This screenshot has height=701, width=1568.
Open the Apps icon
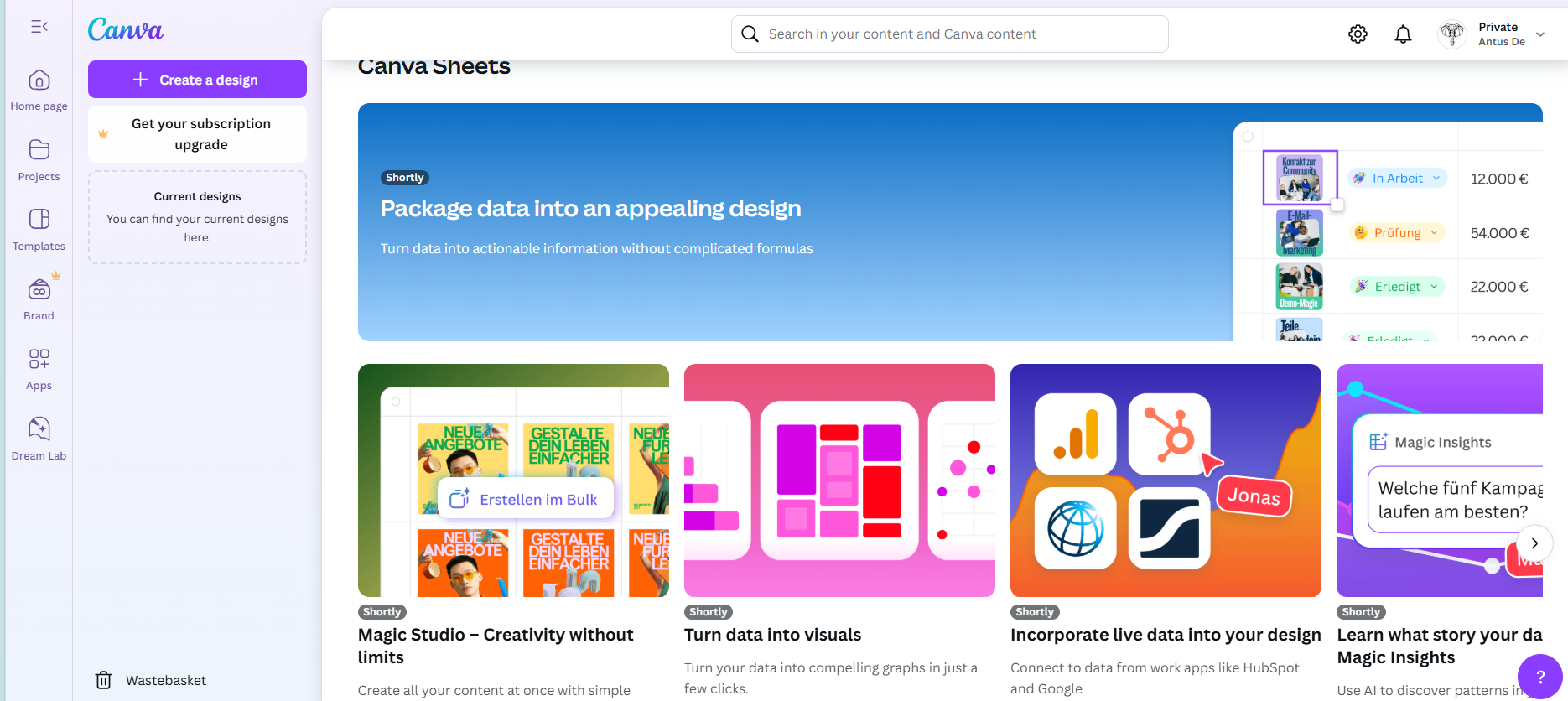(x=39, y=359)
